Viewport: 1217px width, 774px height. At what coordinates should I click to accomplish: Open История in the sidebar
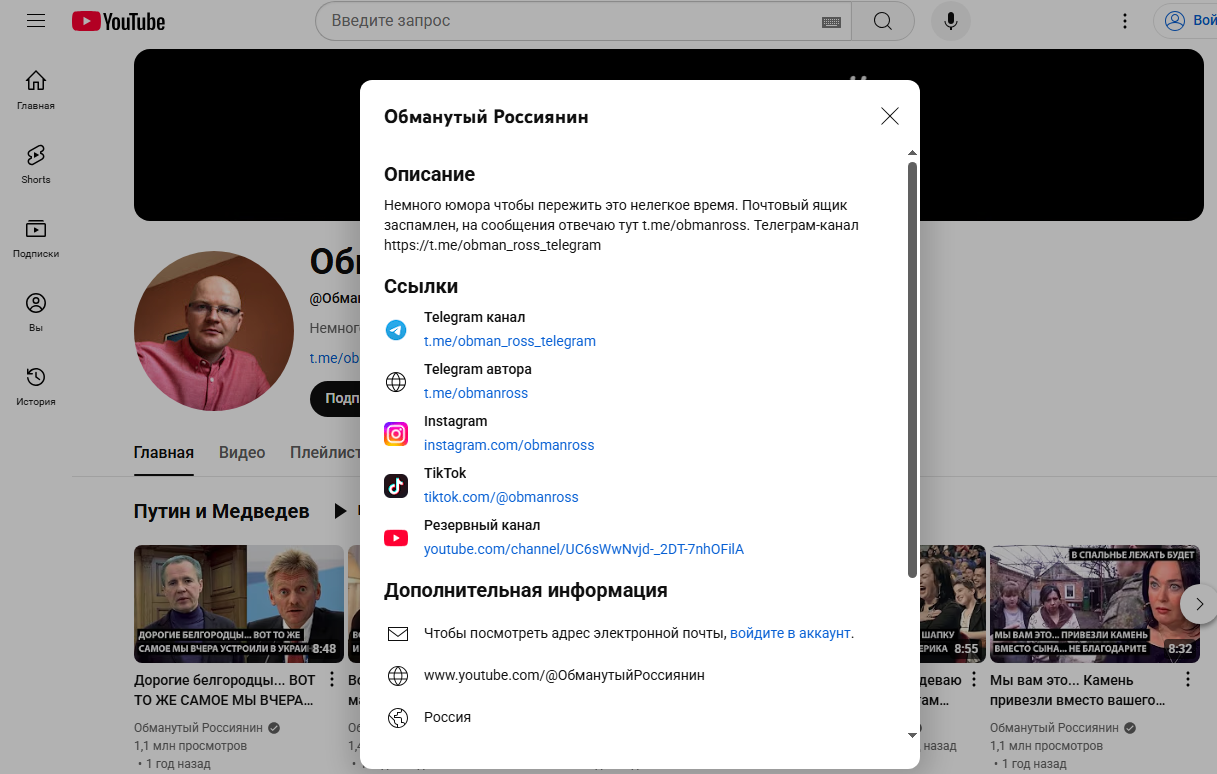point(36,386)
